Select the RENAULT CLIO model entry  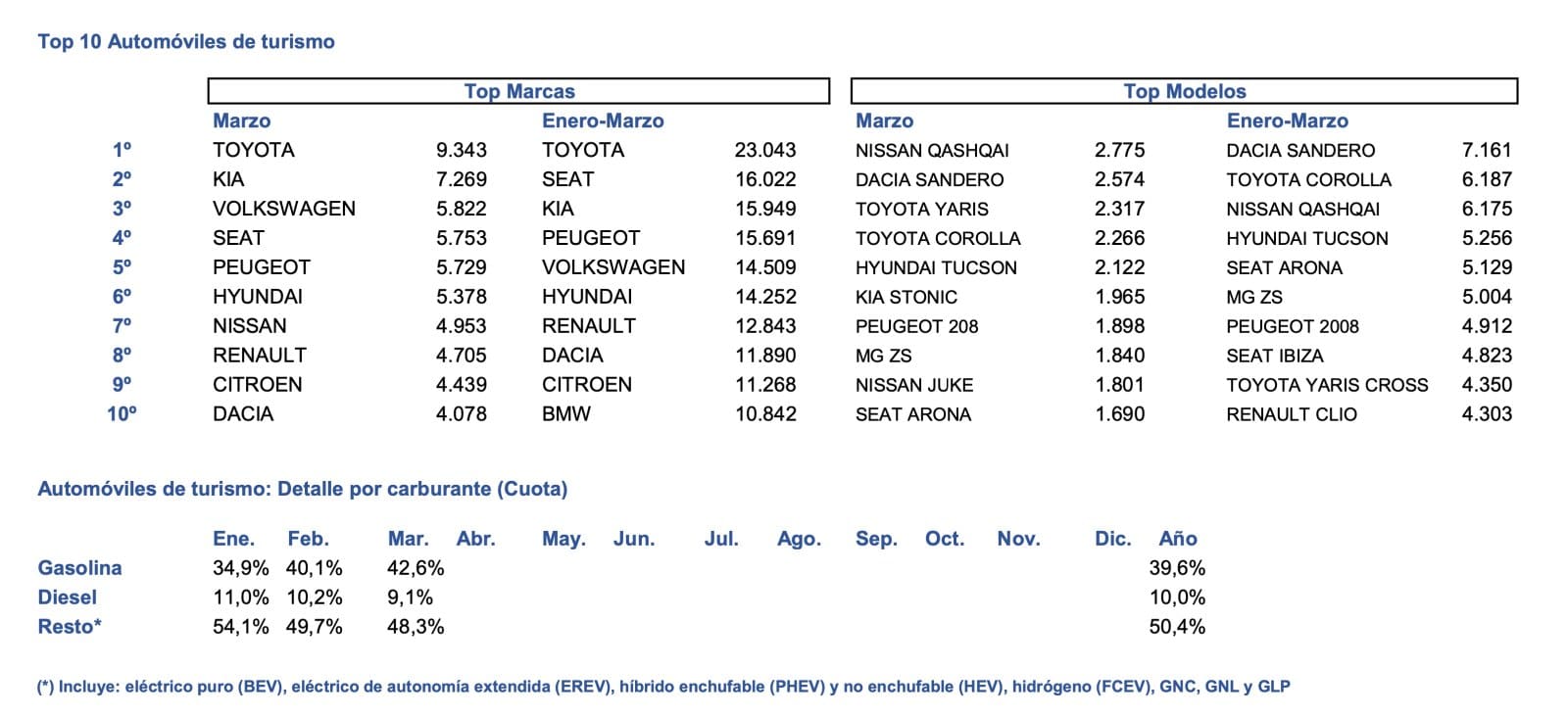pos(1291,414)
